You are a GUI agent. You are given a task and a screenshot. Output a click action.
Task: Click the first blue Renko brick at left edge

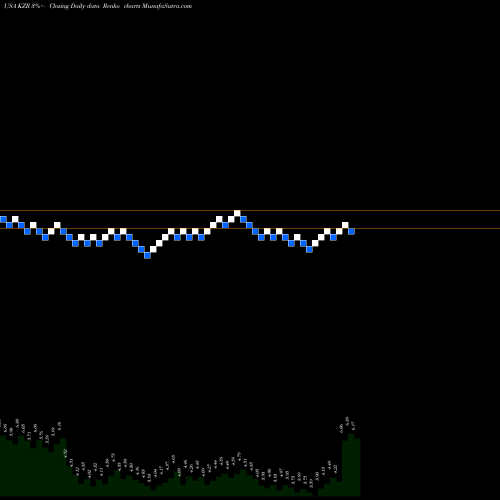click(x=3, y=219)
